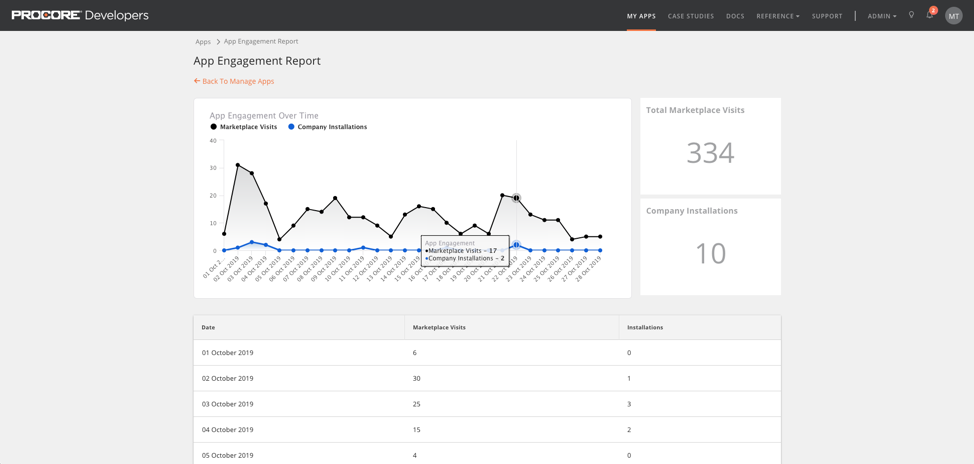Click the Apps breadcrumb link
Screen dimensions: 974x464
203,42
